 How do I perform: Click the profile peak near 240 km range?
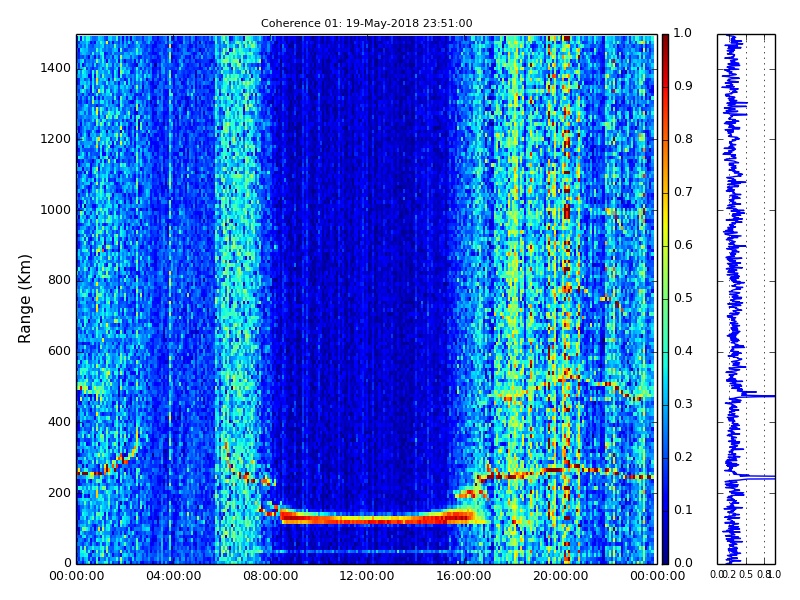pos(760,478)
